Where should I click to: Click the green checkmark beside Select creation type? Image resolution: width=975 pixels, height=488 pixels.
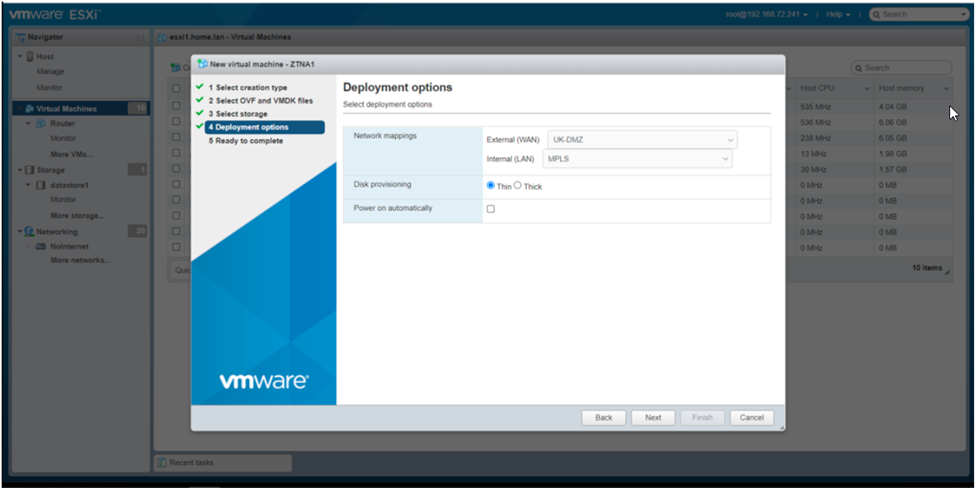pyautogui.click(x=200, y=87)
